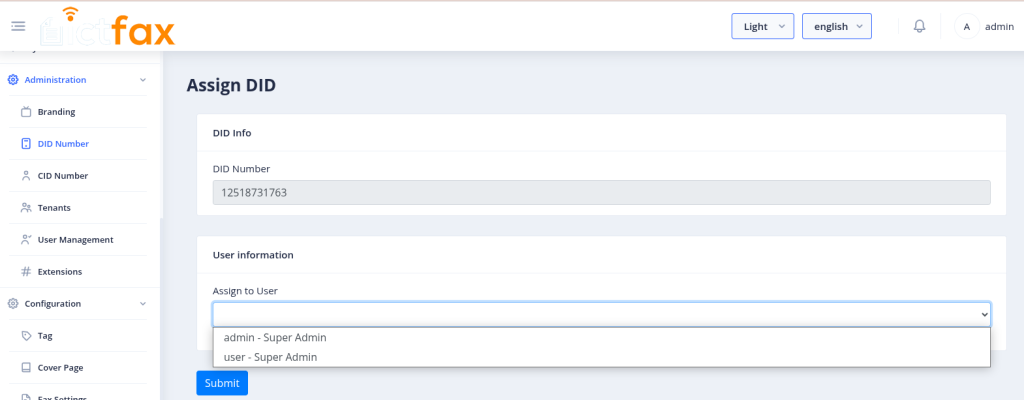Screen dimensions: 1024x400
Task: Click the CID Number person icon
Action: 27,176
